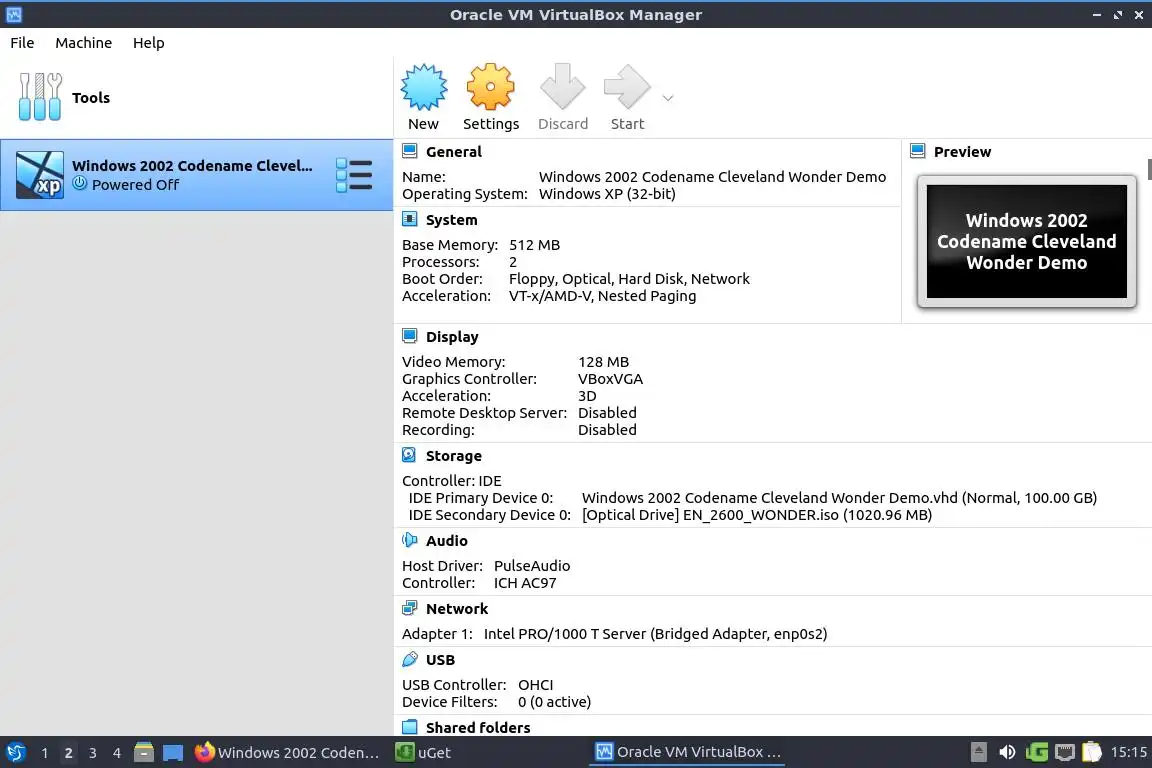Click the VM preview thumbnail
Viewport: 1152px width, 768px height.
click(1026, 241)
